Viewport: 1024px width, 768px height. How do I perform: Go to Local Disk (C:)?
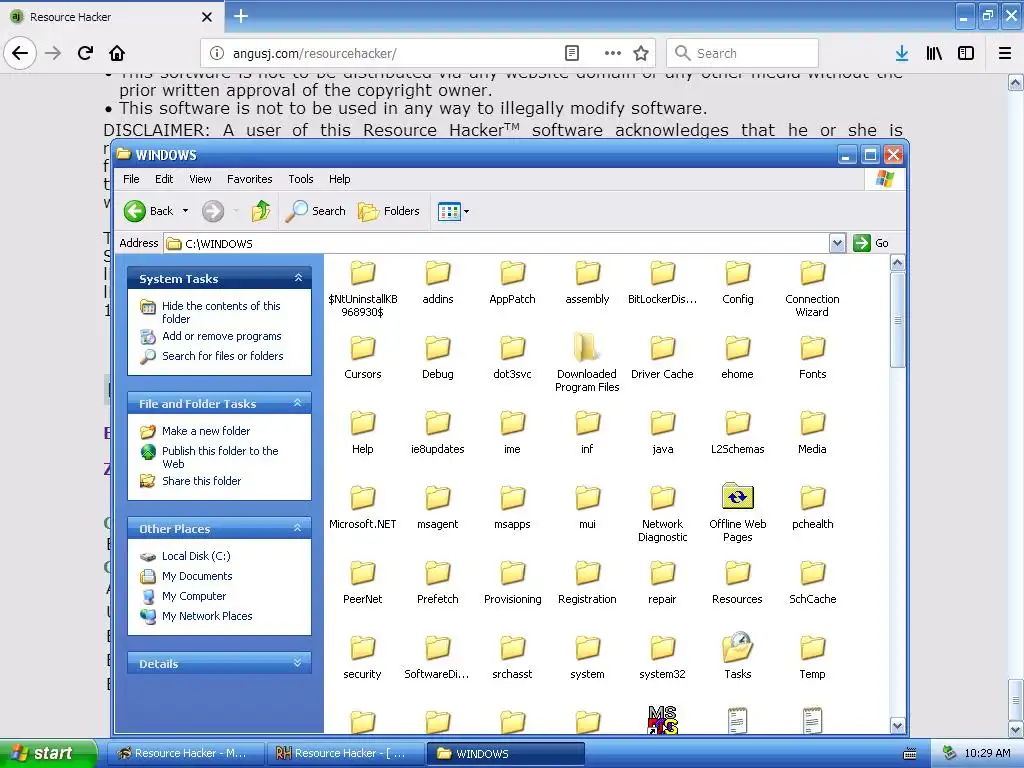196,556
